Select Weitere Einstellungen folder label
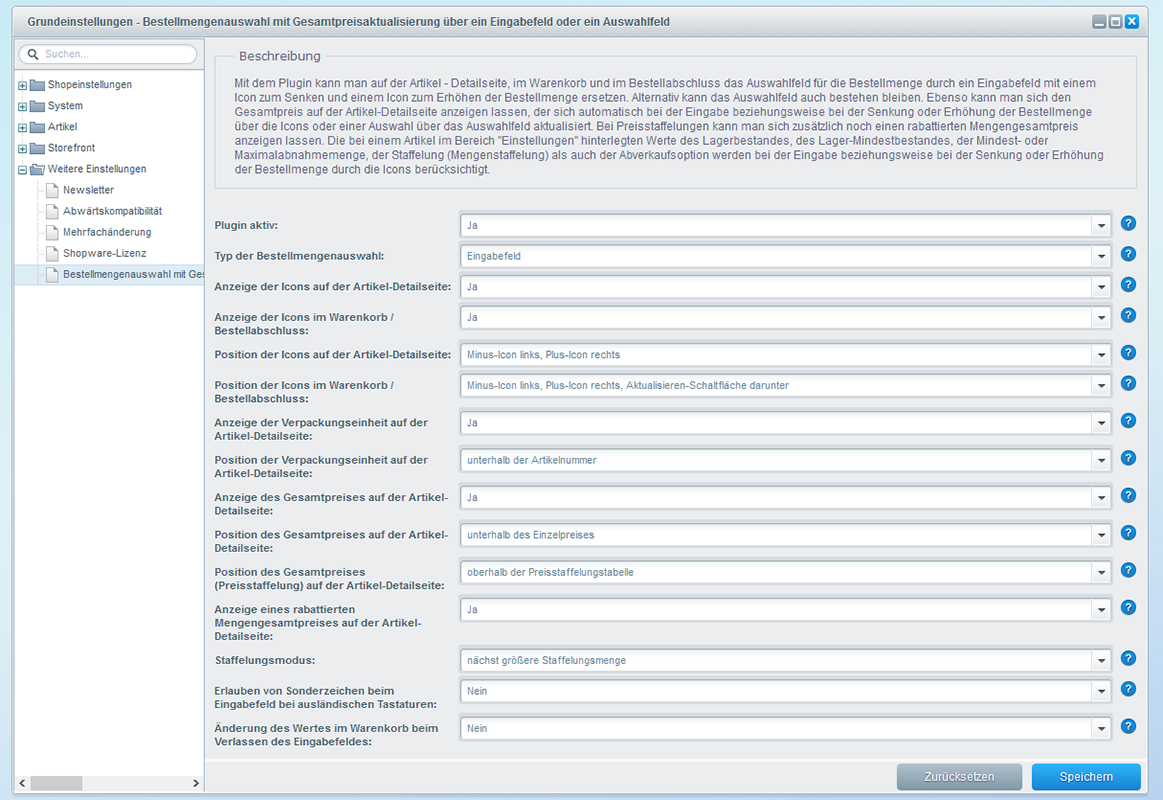Screen dimensions: 1163x800 pyautogui.click(x=97, y=169)
